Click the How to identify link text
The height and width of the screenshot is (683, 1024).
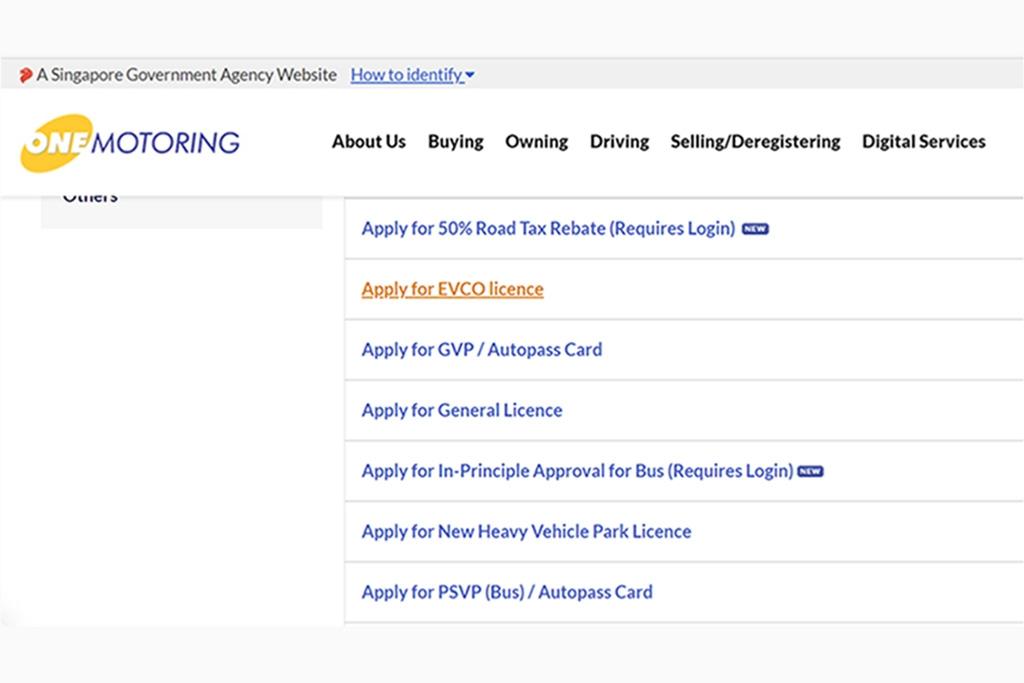coord(406,75)
